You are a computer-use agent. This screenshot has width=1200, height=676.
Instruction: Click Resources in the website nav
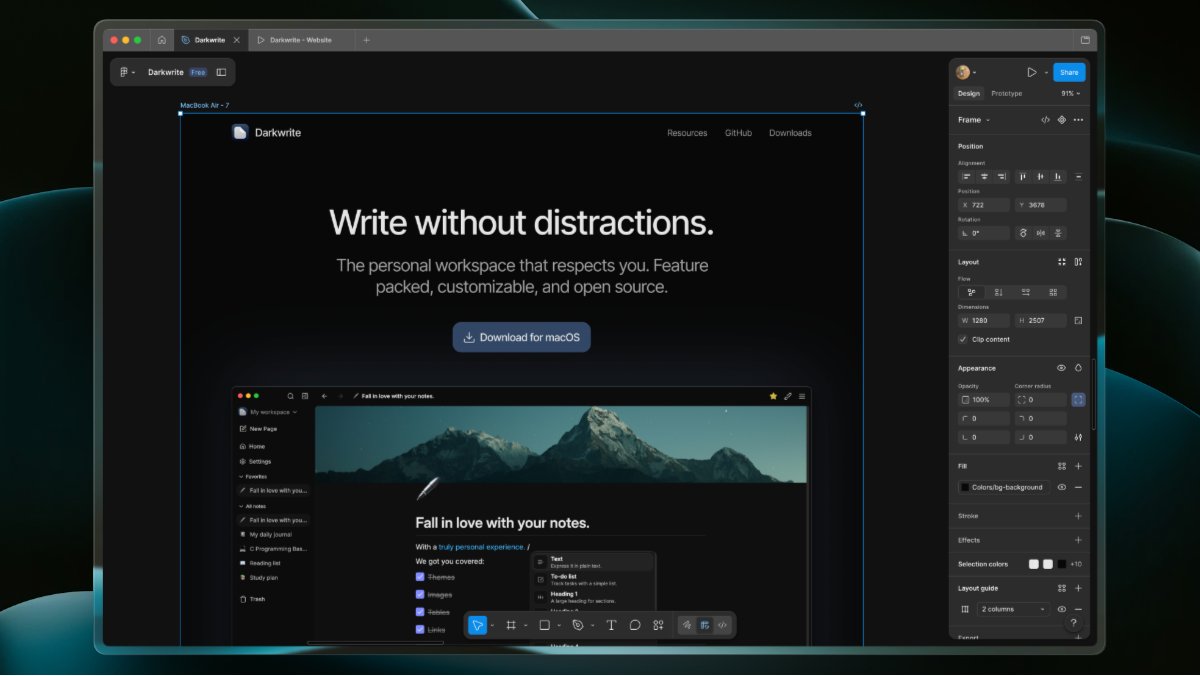coord(687,133)
